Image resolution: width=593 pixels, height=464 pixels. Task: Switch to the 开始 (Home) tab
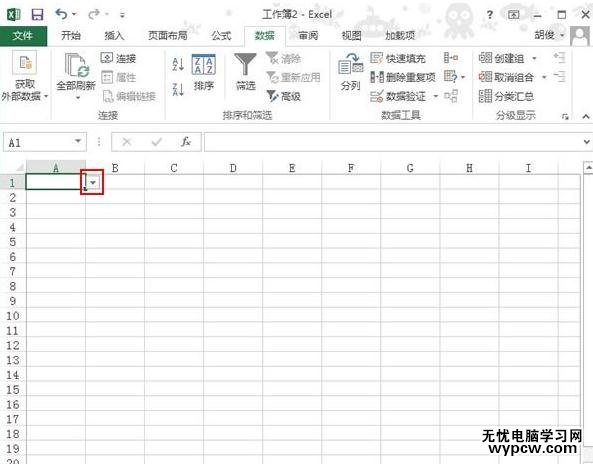[x=71, y=36]
